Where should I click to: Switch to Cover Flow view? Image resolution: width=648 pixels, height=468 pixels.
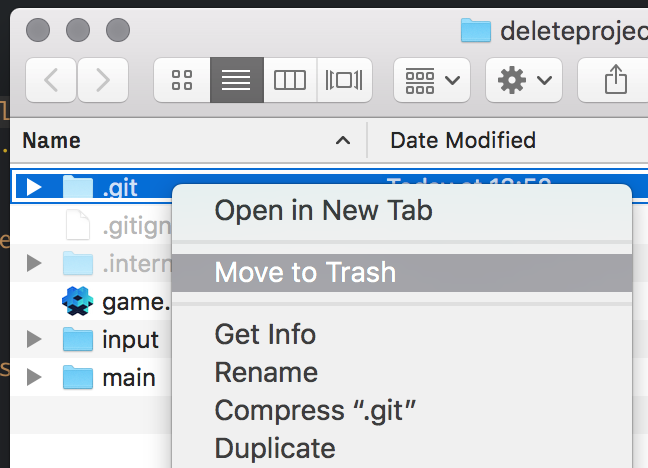pyautogui.click(x=344, y=80)
